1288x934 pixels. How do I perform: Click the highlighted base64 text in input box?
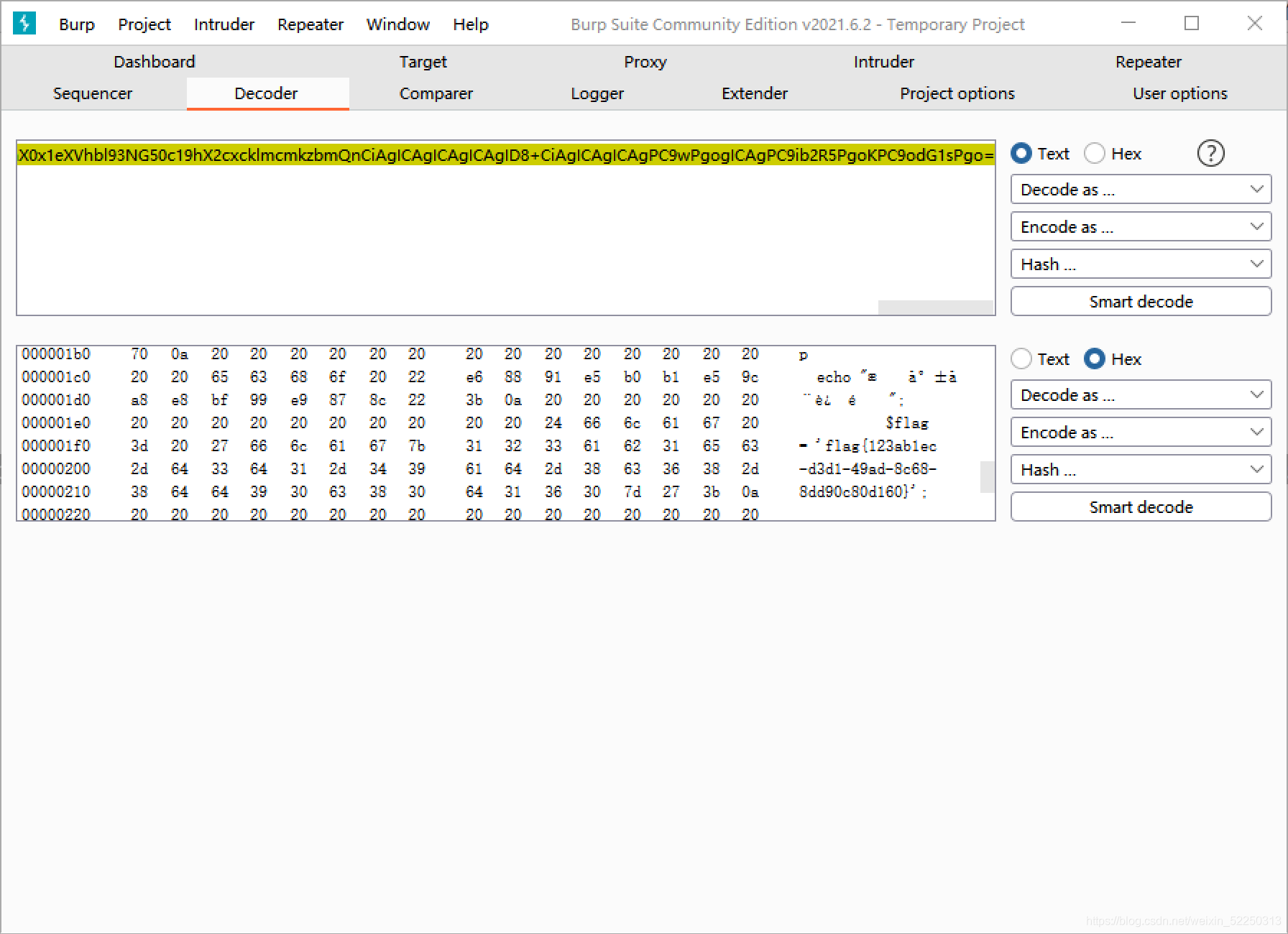tap(506, 154)
